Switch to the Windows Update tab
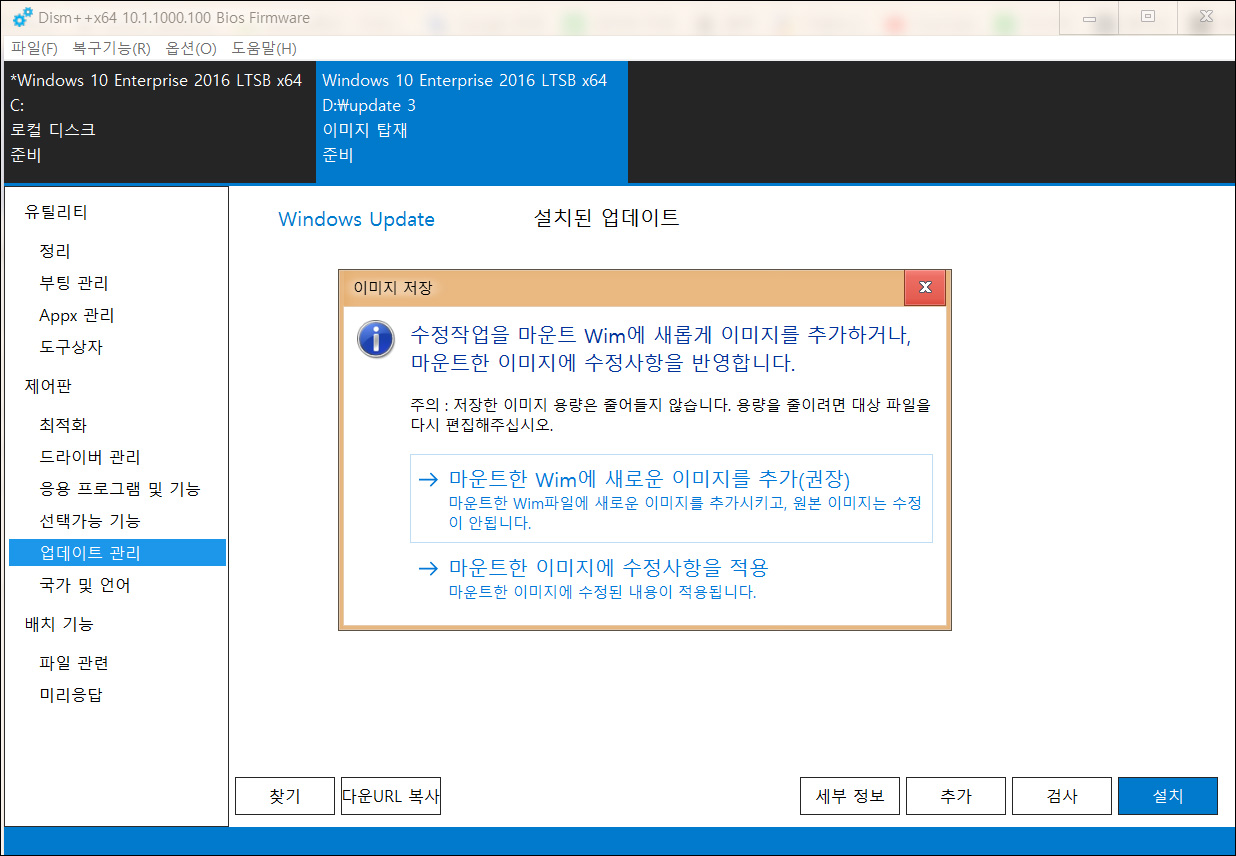This screenshot has width=1236, height=856. pyautogui.click(x=356, y=219)
